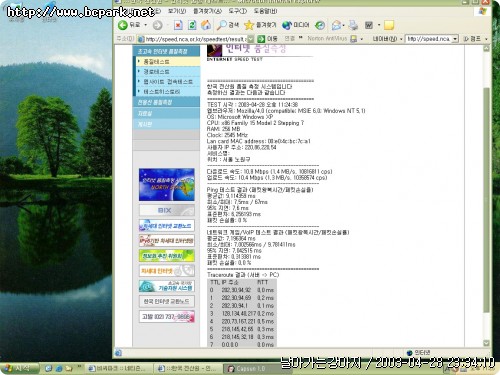This screenshot has height=375, width=500.
Task: Click Internet Explorer quick launch icon
Action: (x=59, y=368)
